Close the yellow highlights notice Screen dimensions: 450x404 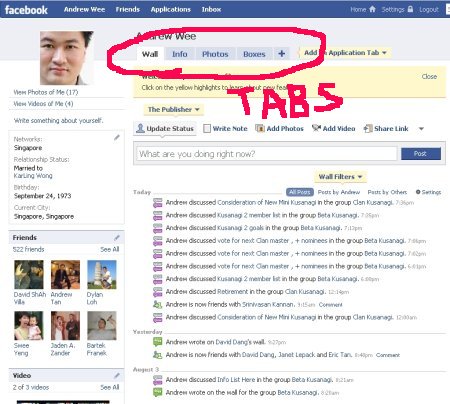click(429, 76)
